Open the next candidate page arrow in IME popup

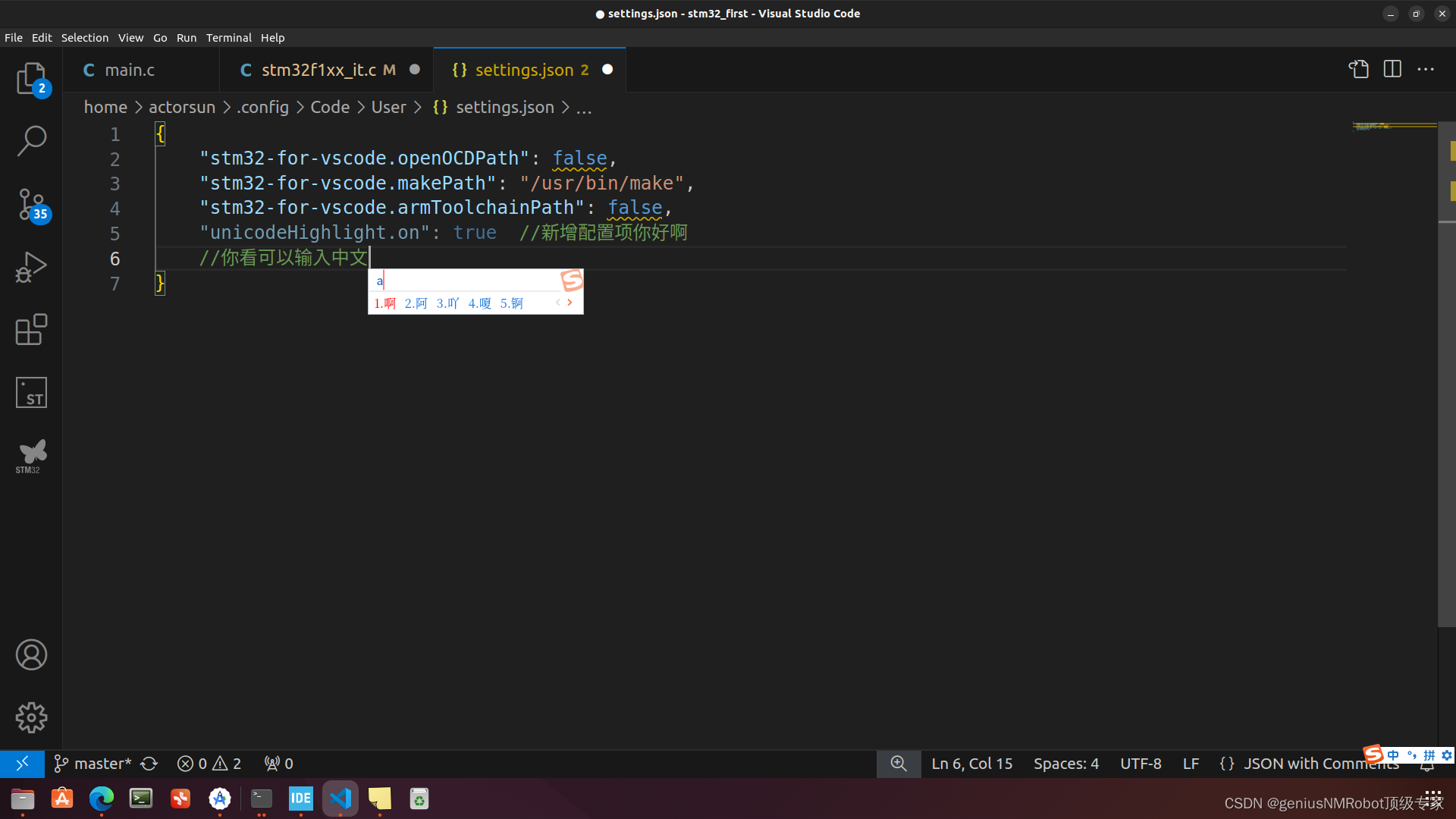click(570, 303)
